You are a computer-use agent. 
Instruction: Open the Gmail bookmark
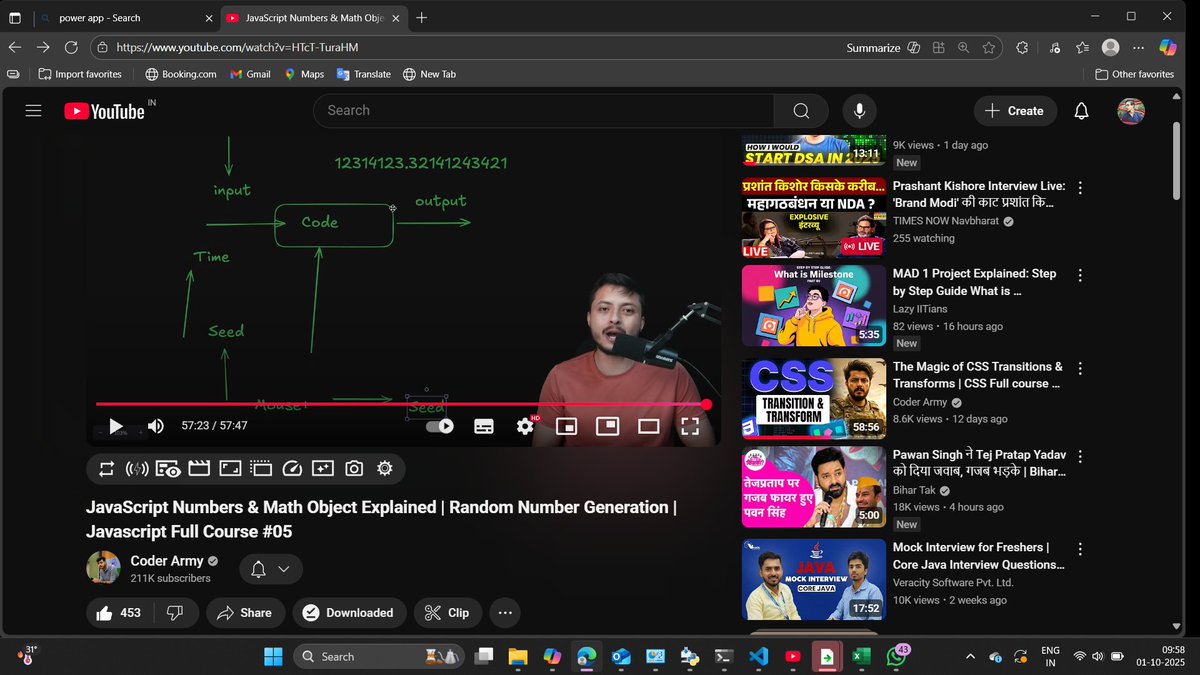(x=250, y=74)
